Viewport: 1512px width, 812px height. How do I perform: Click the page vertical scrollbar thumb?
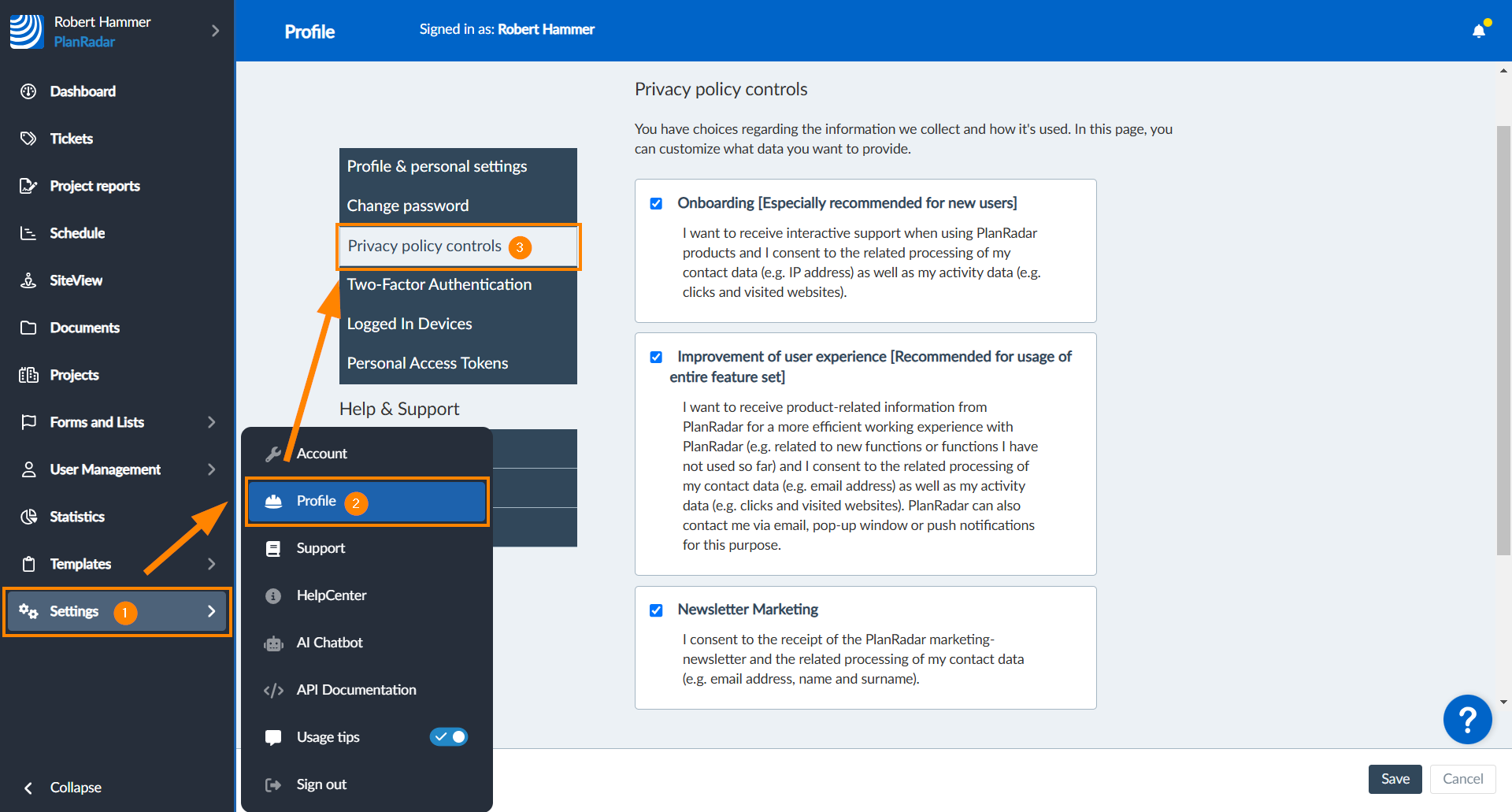(1503, 340)
